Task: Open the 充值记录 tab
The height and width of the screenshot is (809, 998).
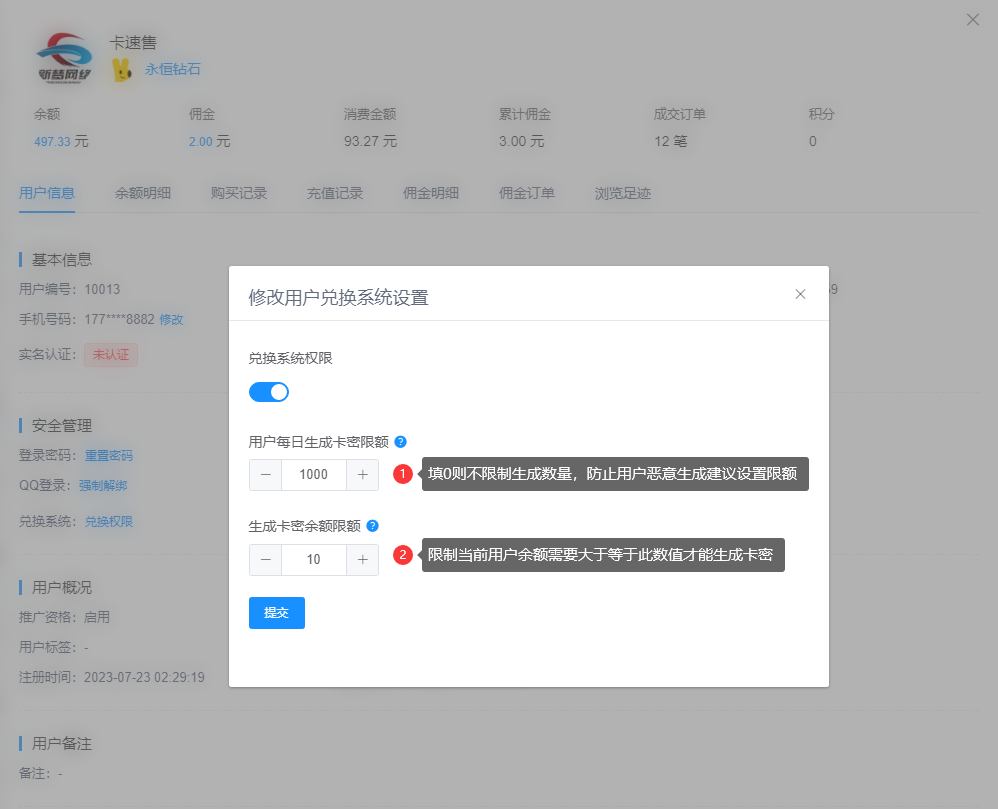Action: 335,193
